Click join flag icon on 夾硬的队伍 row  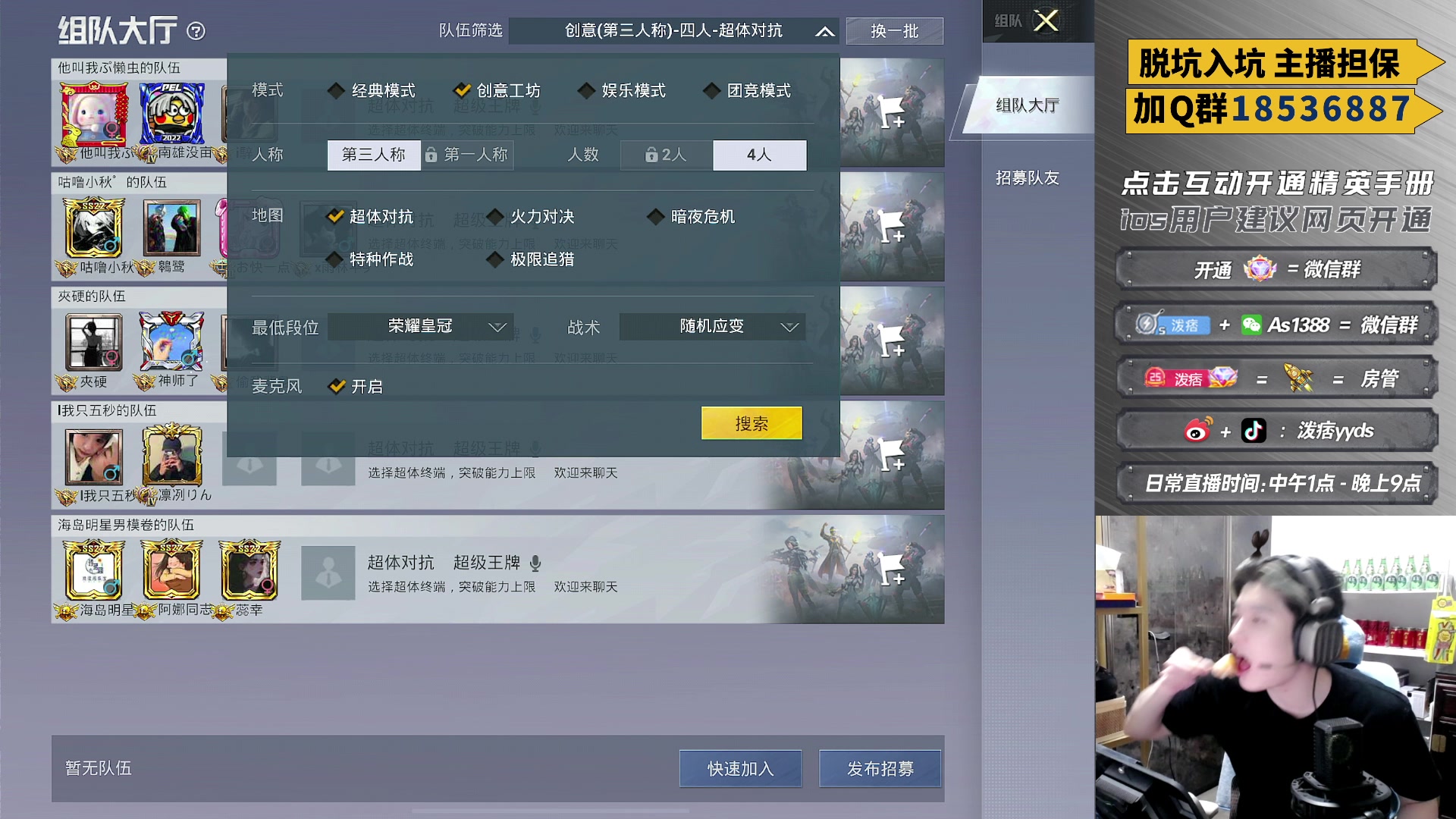click(893, 341)
